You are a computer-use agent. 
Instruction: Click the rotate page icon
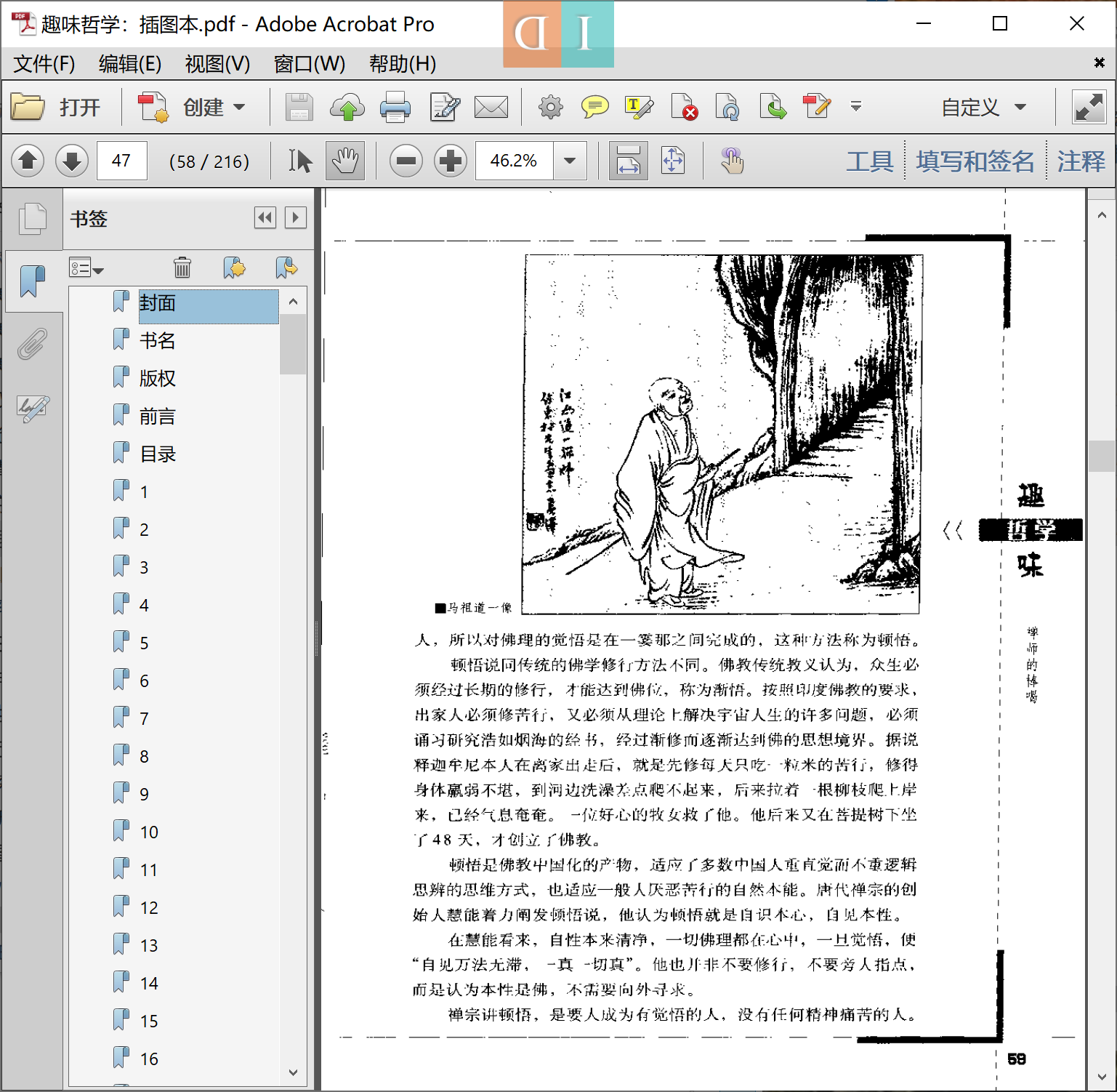[727, 108]
